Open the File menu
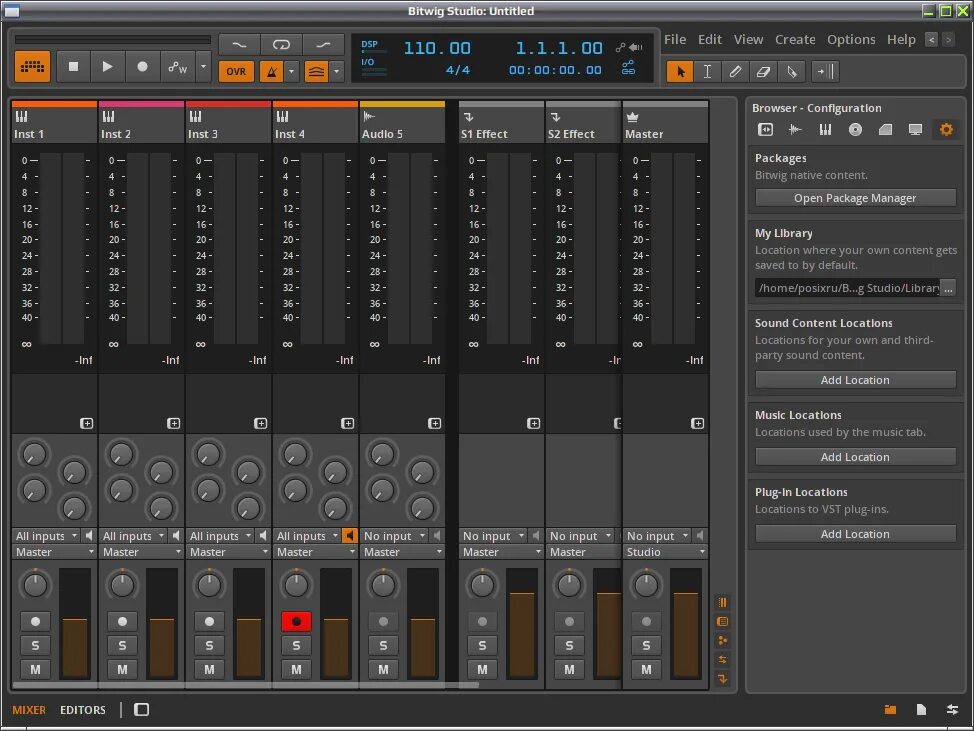Screen dimensions: 974x731 pyautogui.click(x=675, y=39)
